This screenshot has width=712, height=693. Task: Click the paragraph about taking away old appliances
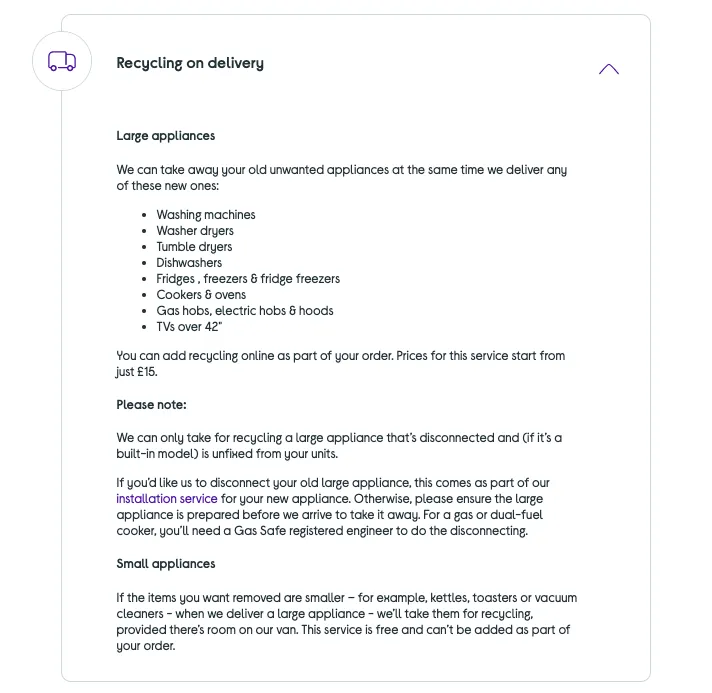(x=341, y=178)
